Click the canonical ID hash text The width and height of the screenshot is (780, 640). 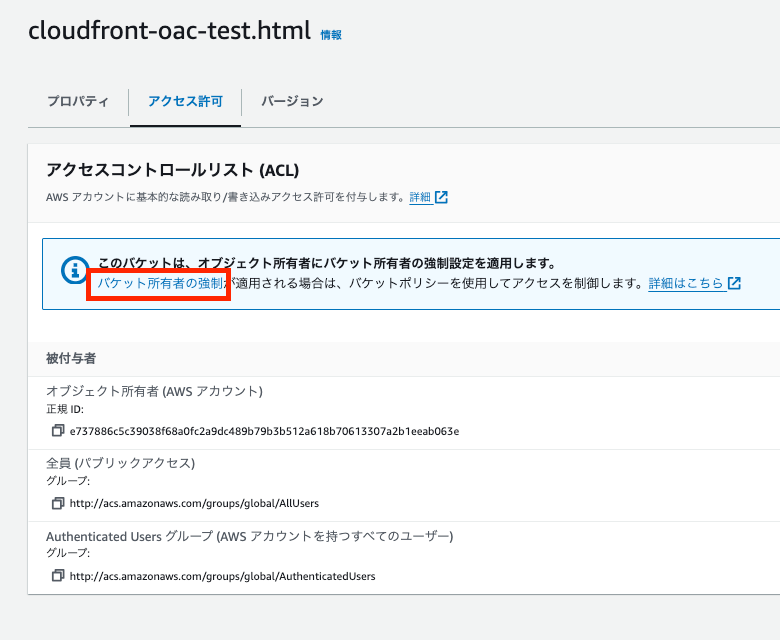264,431
